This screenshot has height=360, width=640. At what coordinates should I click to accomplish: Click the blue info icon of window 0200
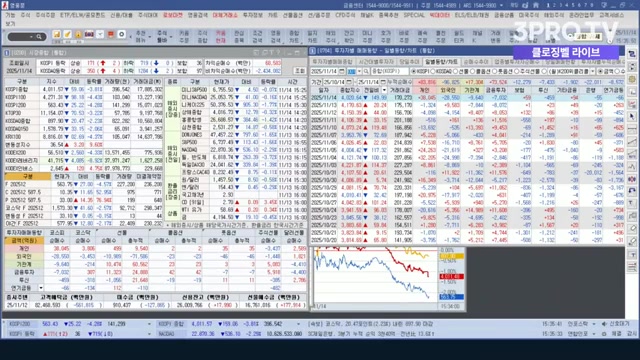7,53
